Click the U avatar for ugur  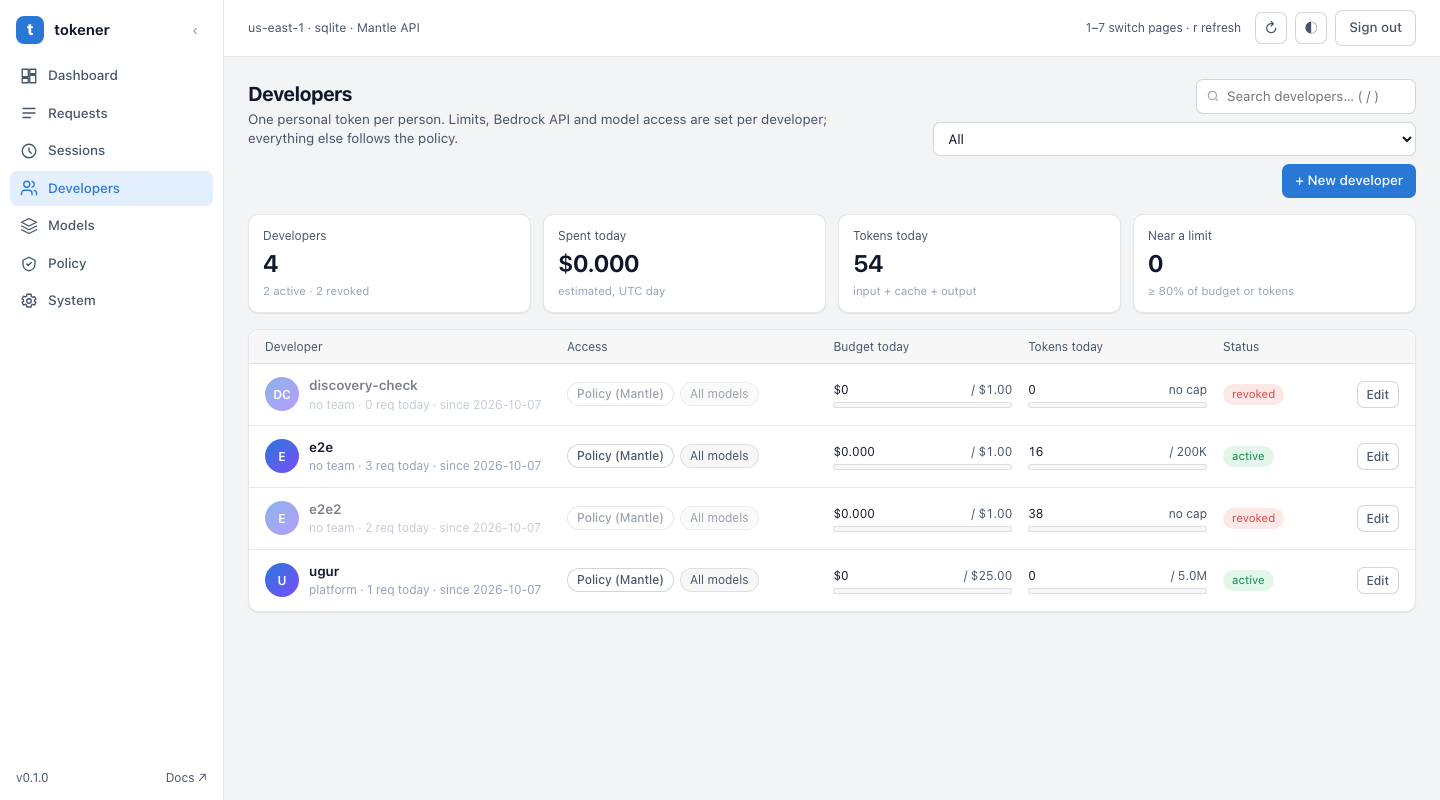pyautogui.click(x=282, y=581)
